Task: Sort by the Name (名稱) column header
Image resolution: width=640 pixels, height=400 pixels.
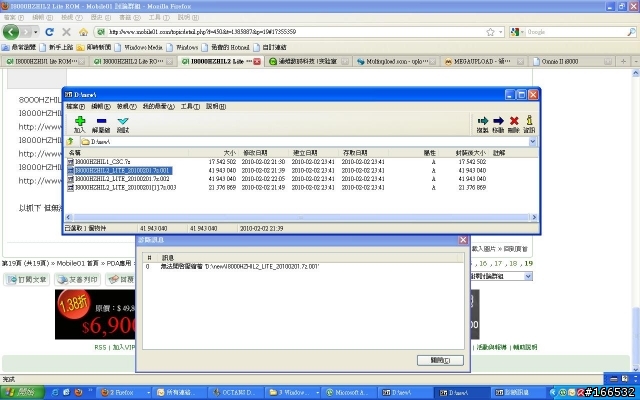Action: (127, 153)
